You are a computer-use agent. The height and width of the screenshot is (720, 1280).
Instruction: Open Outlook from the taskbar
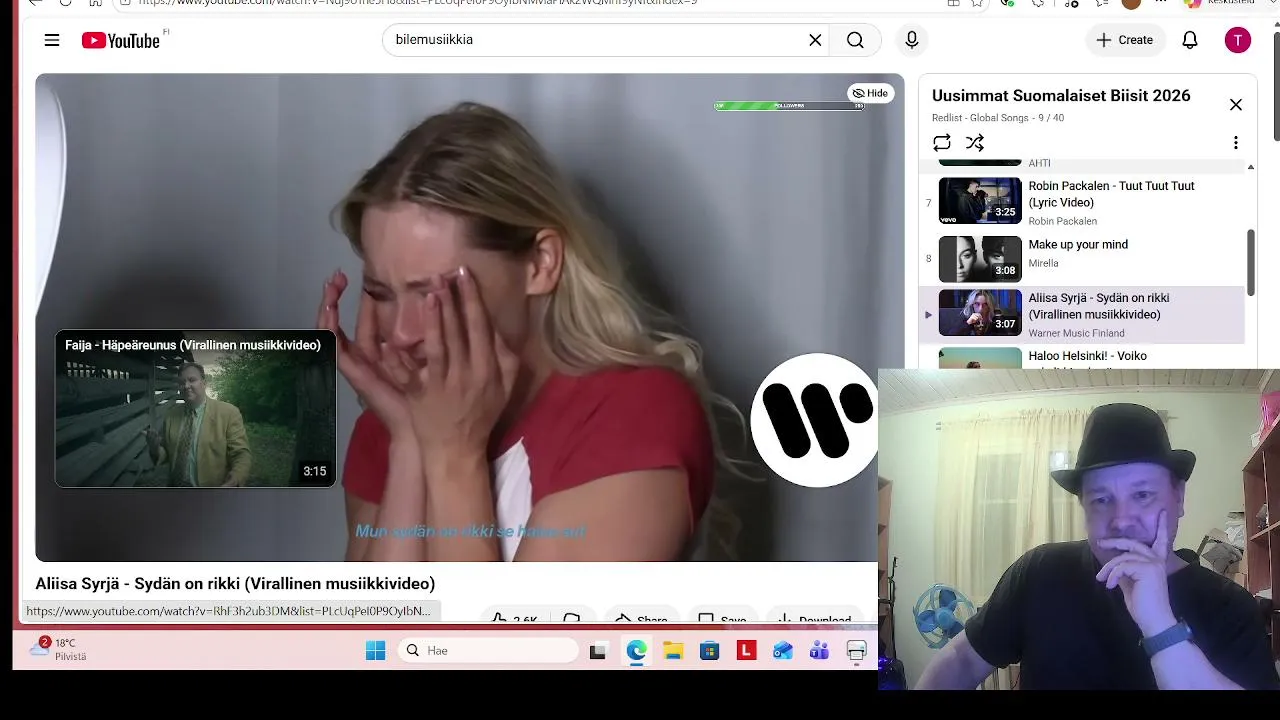pos(782,651)
